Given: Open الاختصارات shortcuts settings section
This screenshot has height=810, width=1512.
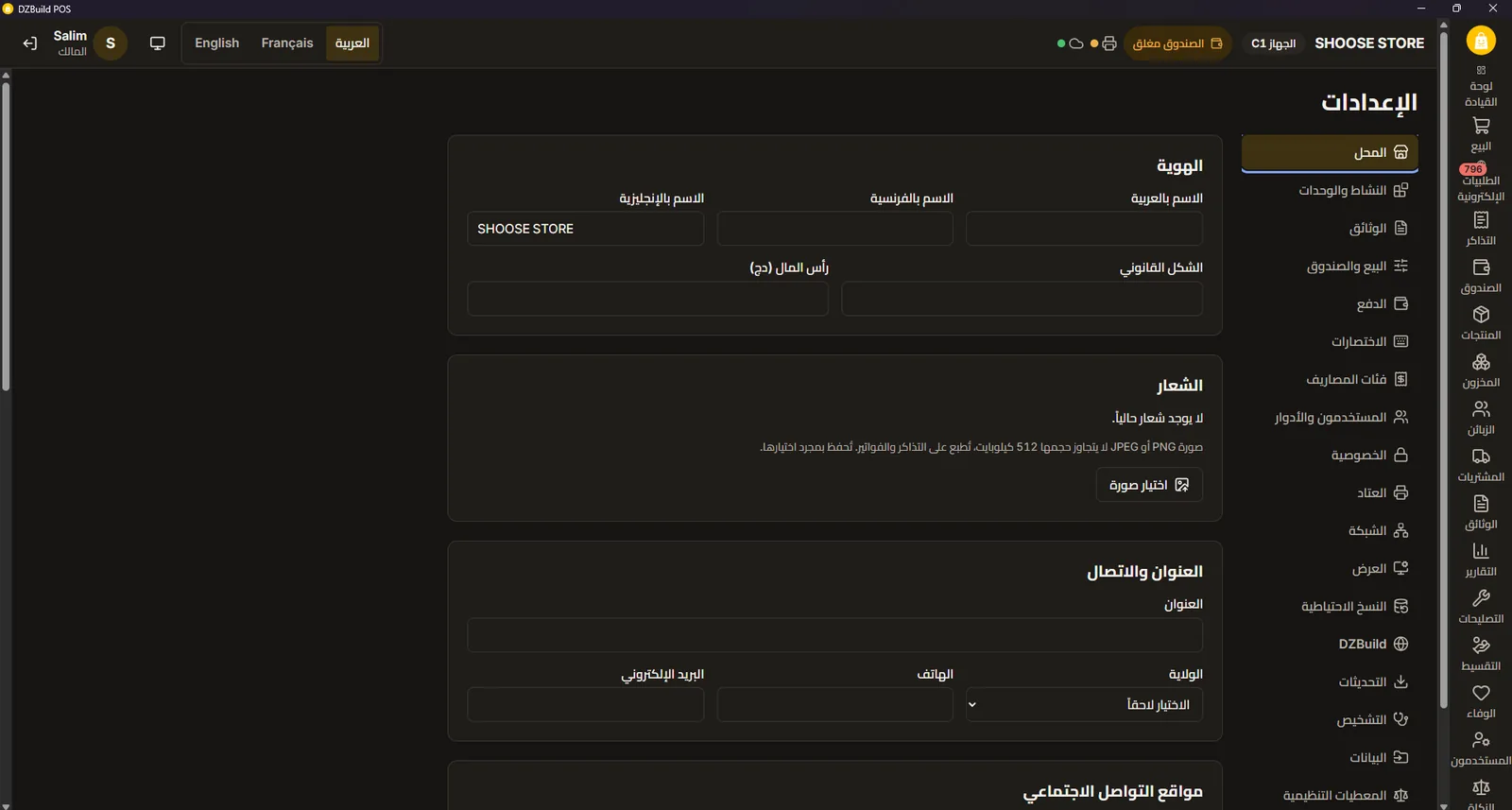Looking at the screenshot, I should click(x=1330, y=341).
